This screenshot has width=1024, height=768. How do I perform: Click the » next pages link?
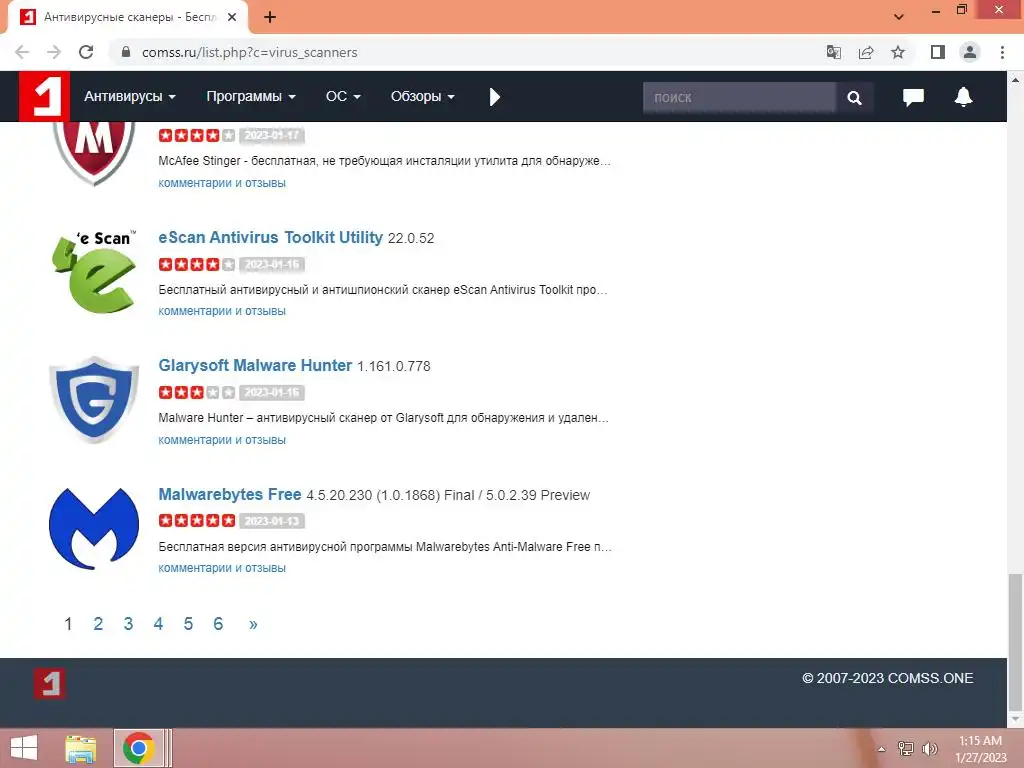pyautogui.click(x=253, y=624)
